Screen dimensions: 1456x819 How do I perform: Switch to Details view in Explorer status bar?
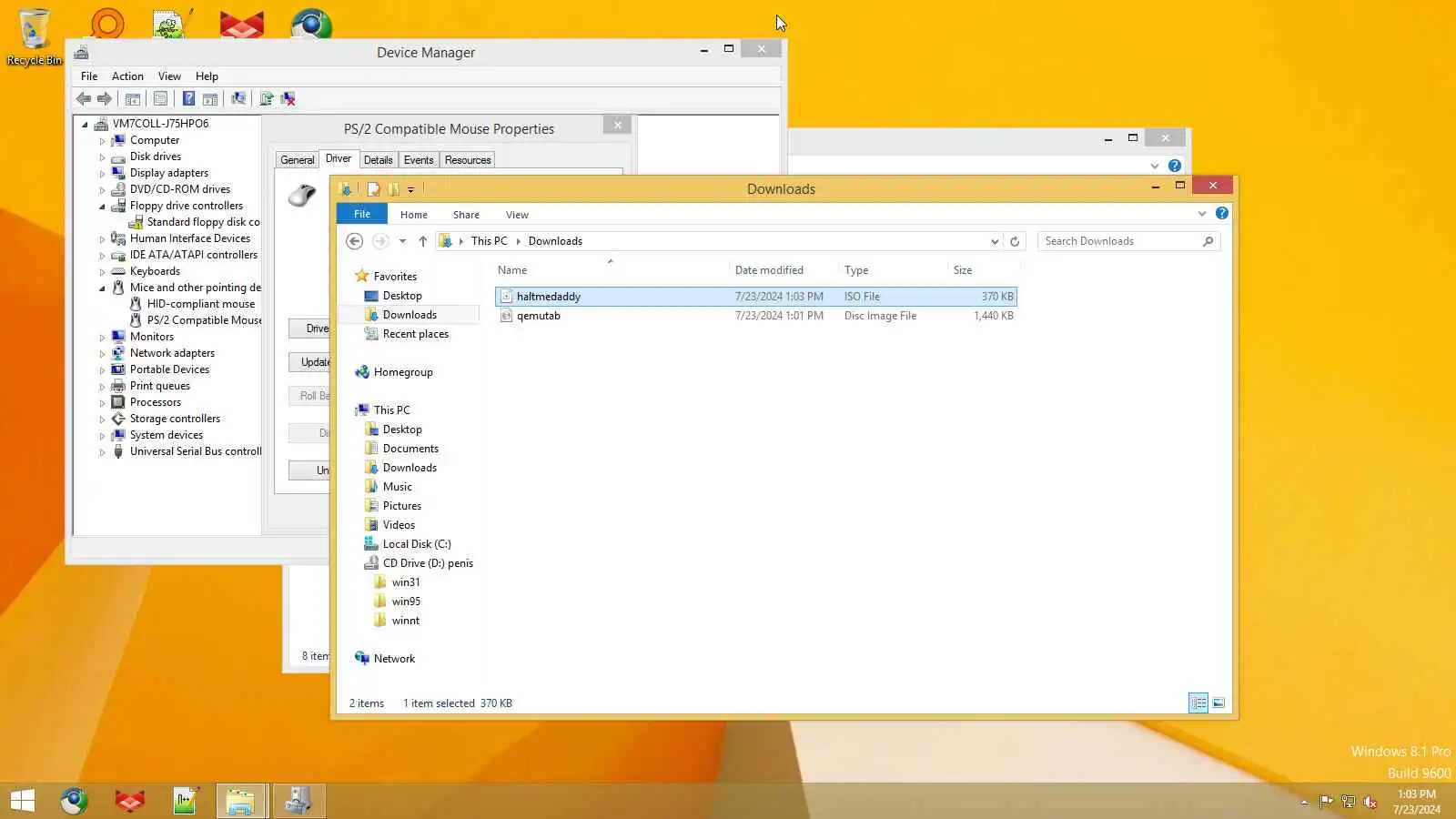tap(1198, 703)
